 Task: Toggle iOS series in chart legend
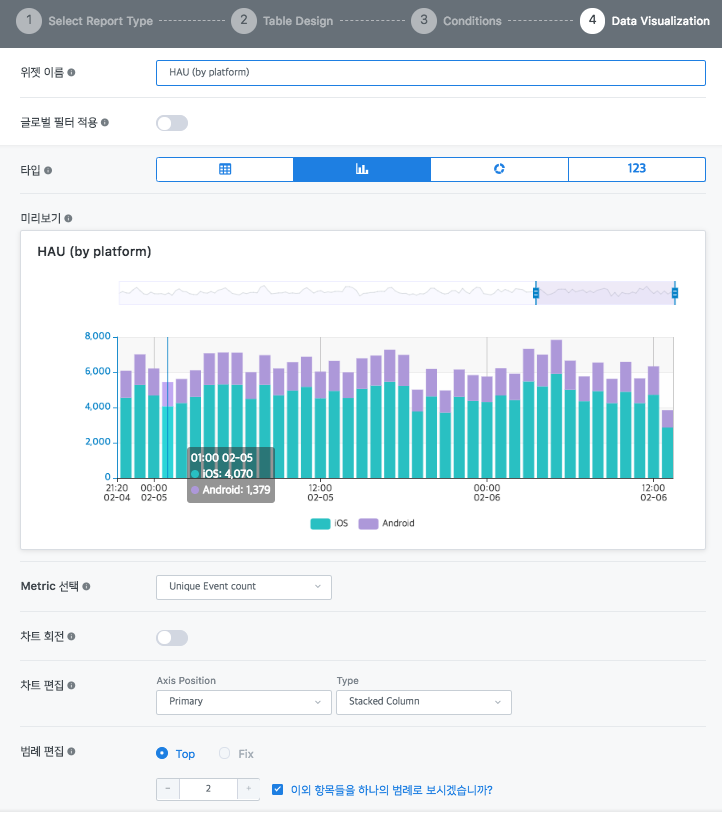[329, 524]
